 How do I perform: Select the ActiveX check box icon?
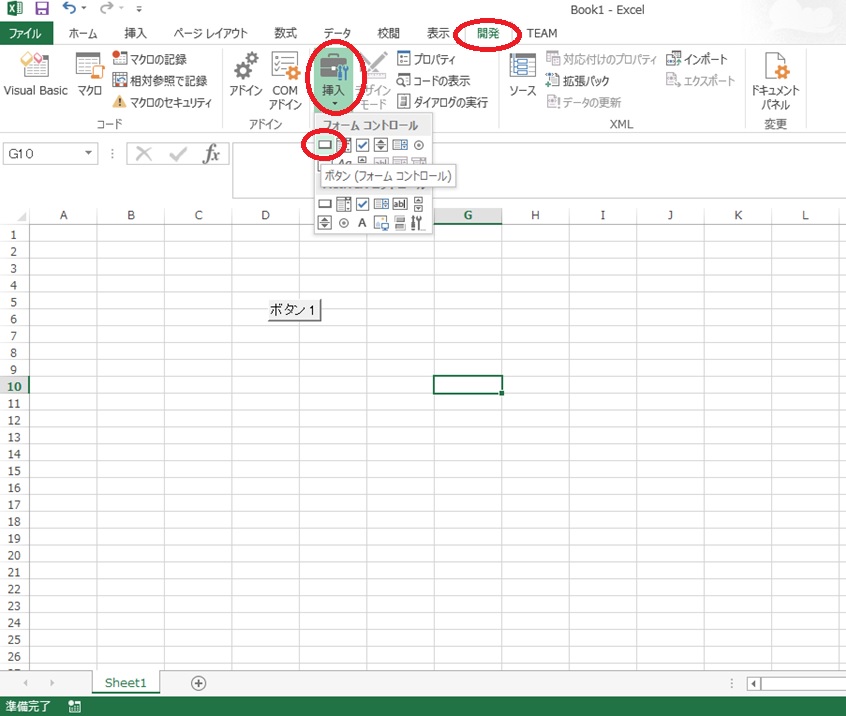pos(363,204)
